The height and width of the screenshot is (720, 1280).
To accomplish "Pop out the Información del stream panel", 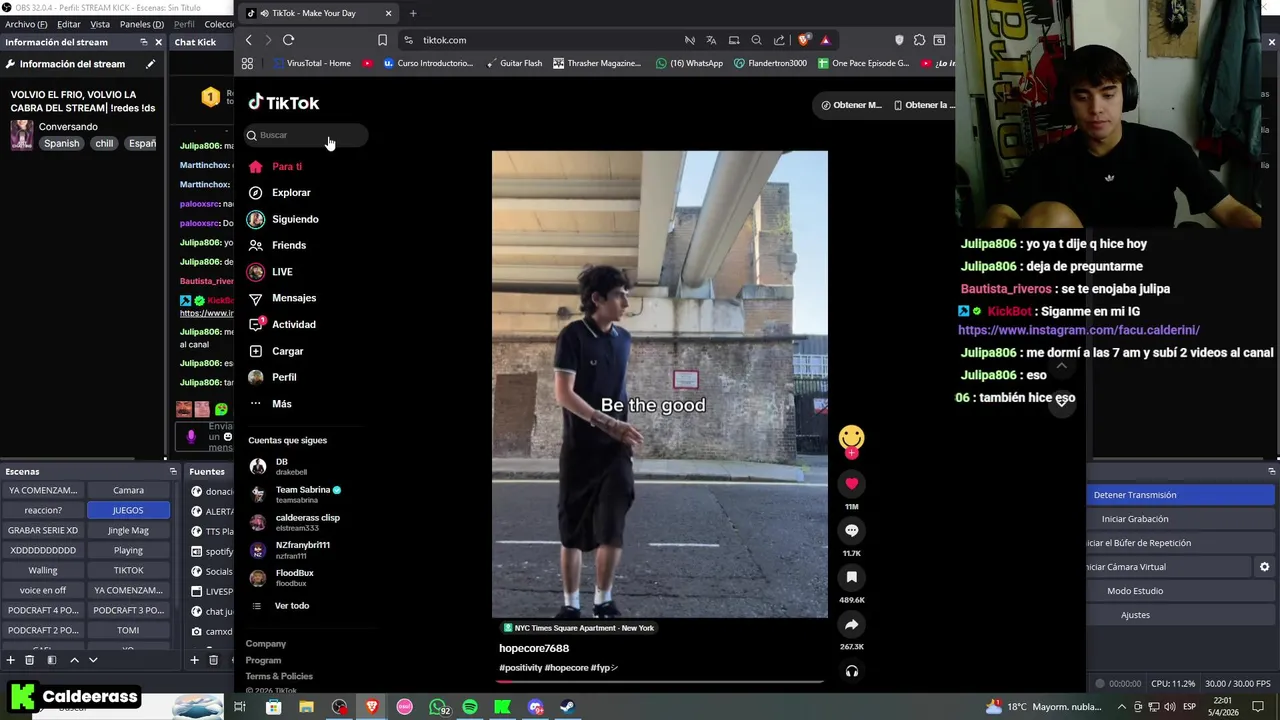I will point(143,42).
